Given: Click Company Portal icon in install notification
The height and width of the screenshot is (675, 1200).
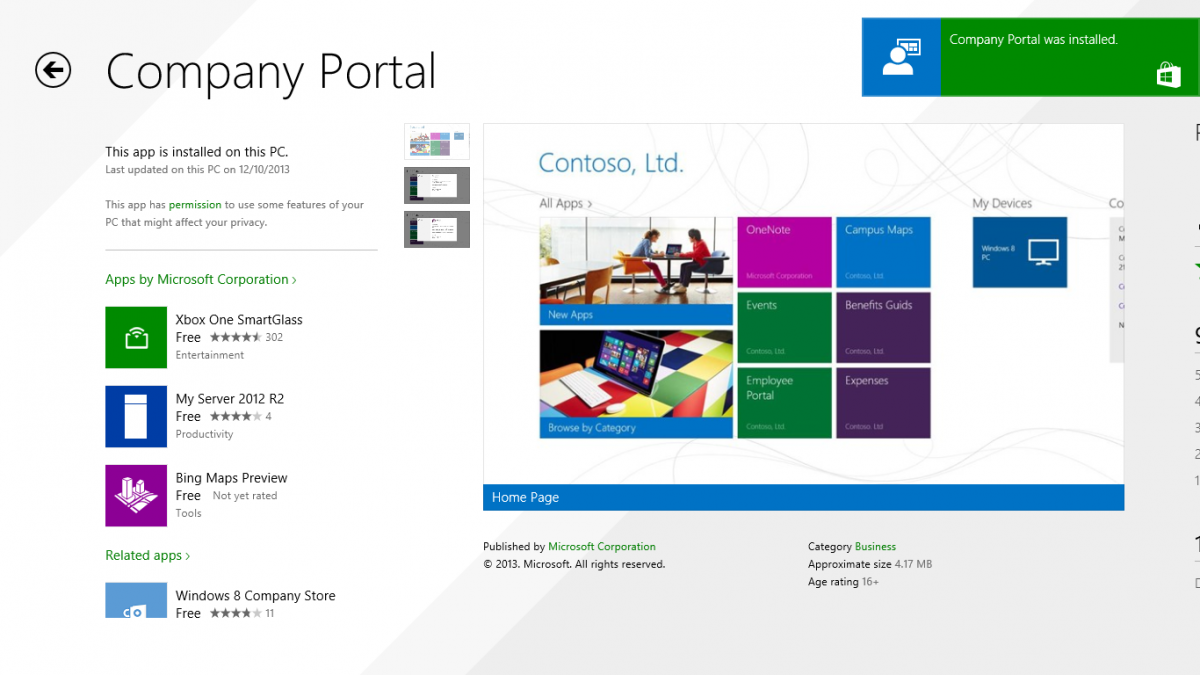Looking at the screenshot, I should (901, 58).
